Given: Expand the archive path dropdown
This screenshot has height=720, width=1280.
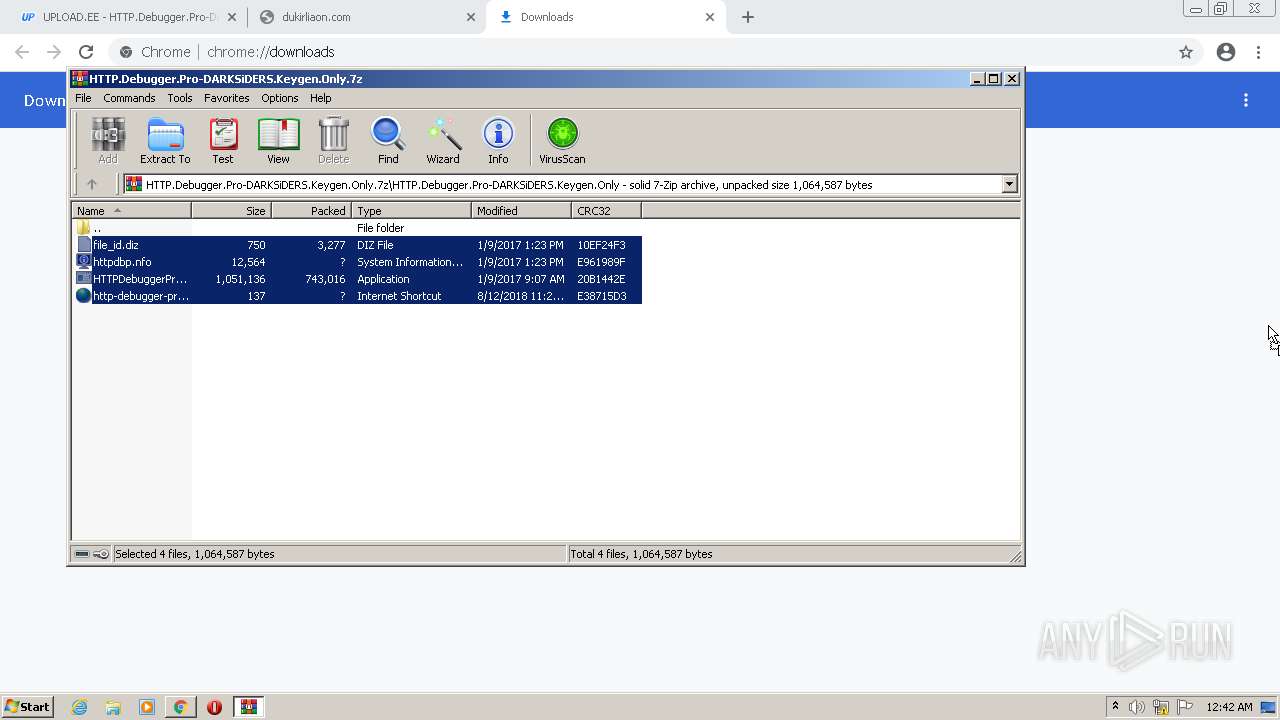Looking at the screenshot, I should (x=1009, y=184).
